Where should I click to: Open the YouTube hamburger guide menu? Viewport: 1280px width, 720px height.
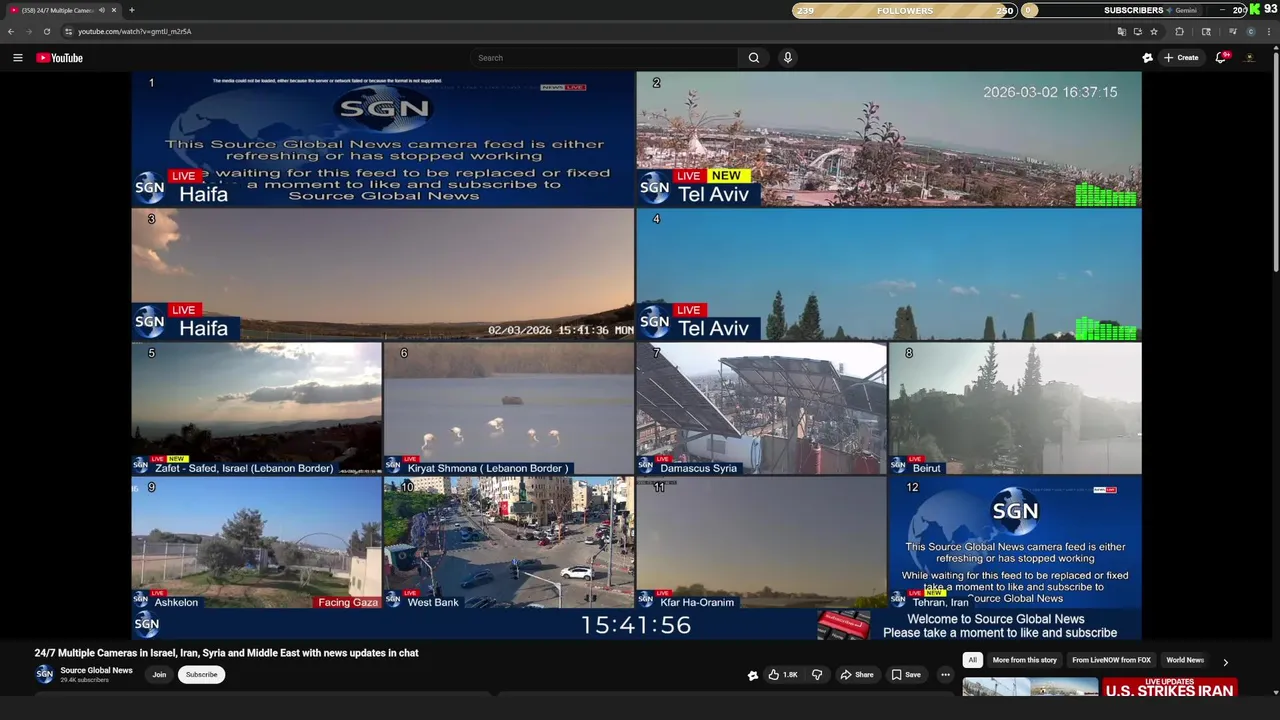click(x=17, y=58)
